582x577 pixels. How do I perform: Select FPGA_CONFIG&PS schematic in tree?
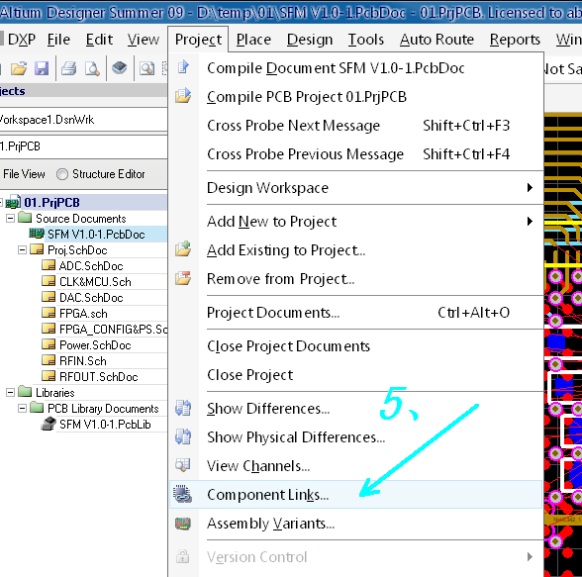tap(113, 329)
